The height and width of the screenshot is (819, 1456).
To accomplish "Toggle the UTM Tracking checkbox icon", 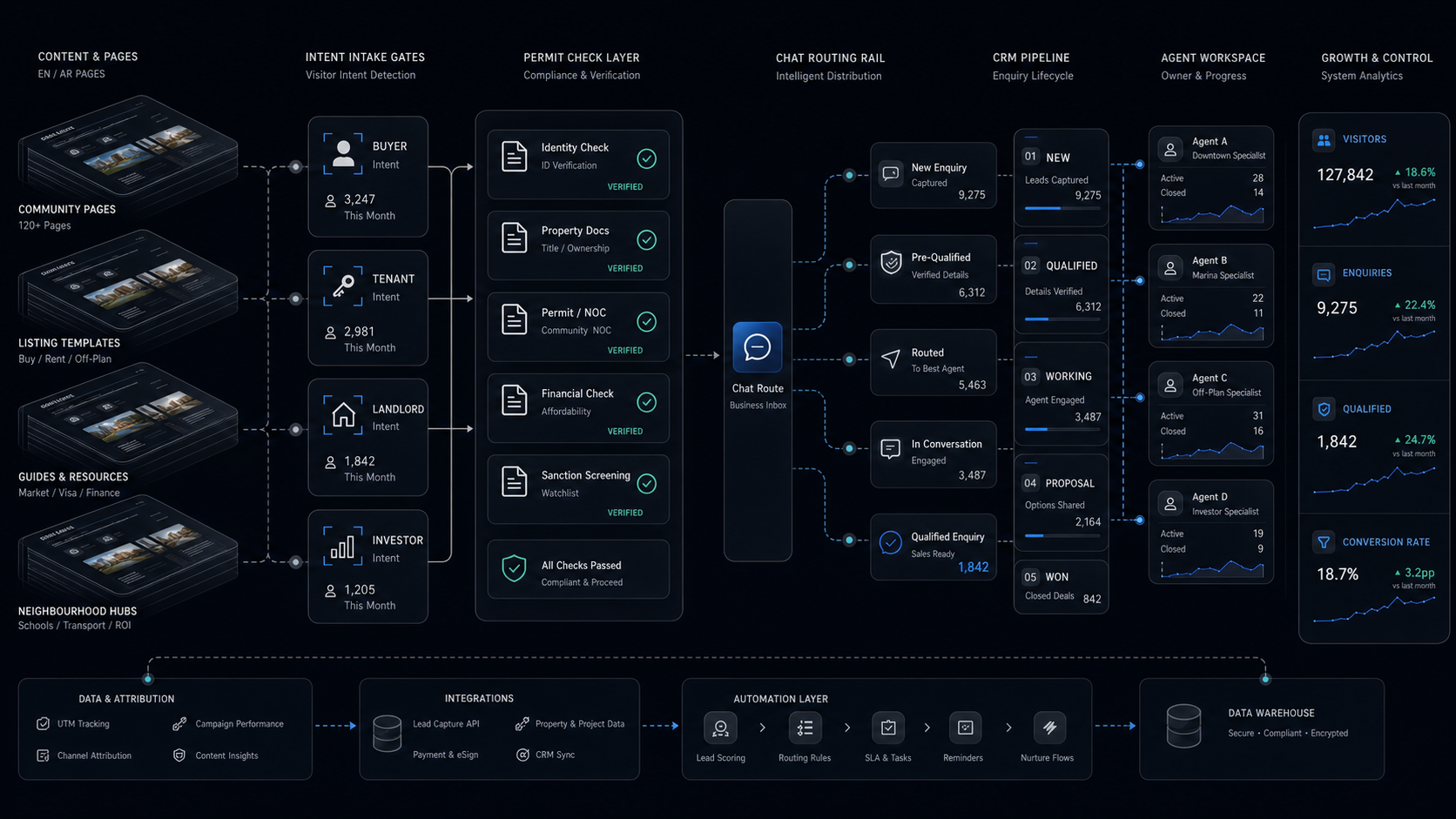I will pyautogui.click(x=43, y=723).
